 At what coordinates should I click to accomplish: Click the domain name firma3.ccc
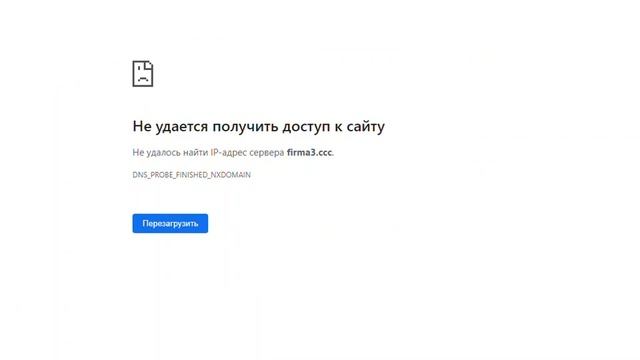coord(309,153)
